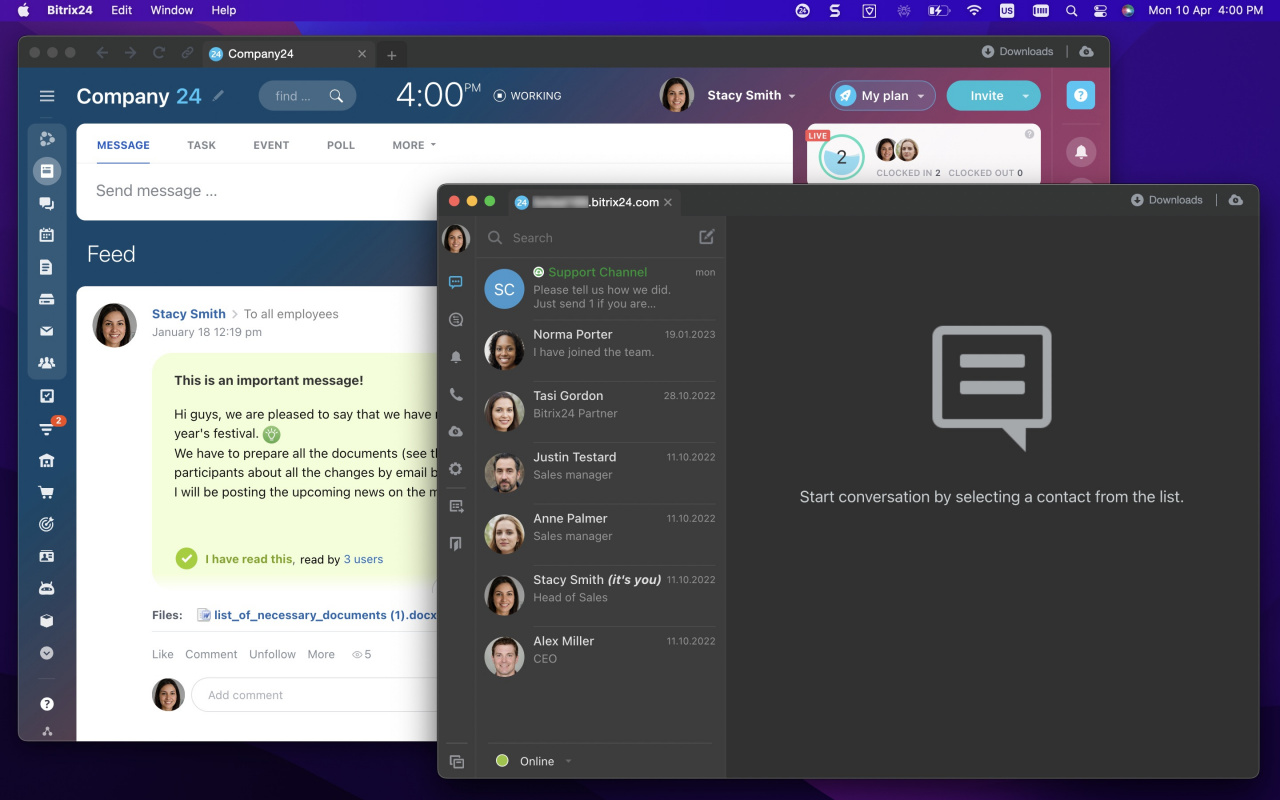Image resolution: width=1280 pixels, height=800 pixels.
Task: Open the MORE dropdown in message composer
Action: [x=414, y=145]
